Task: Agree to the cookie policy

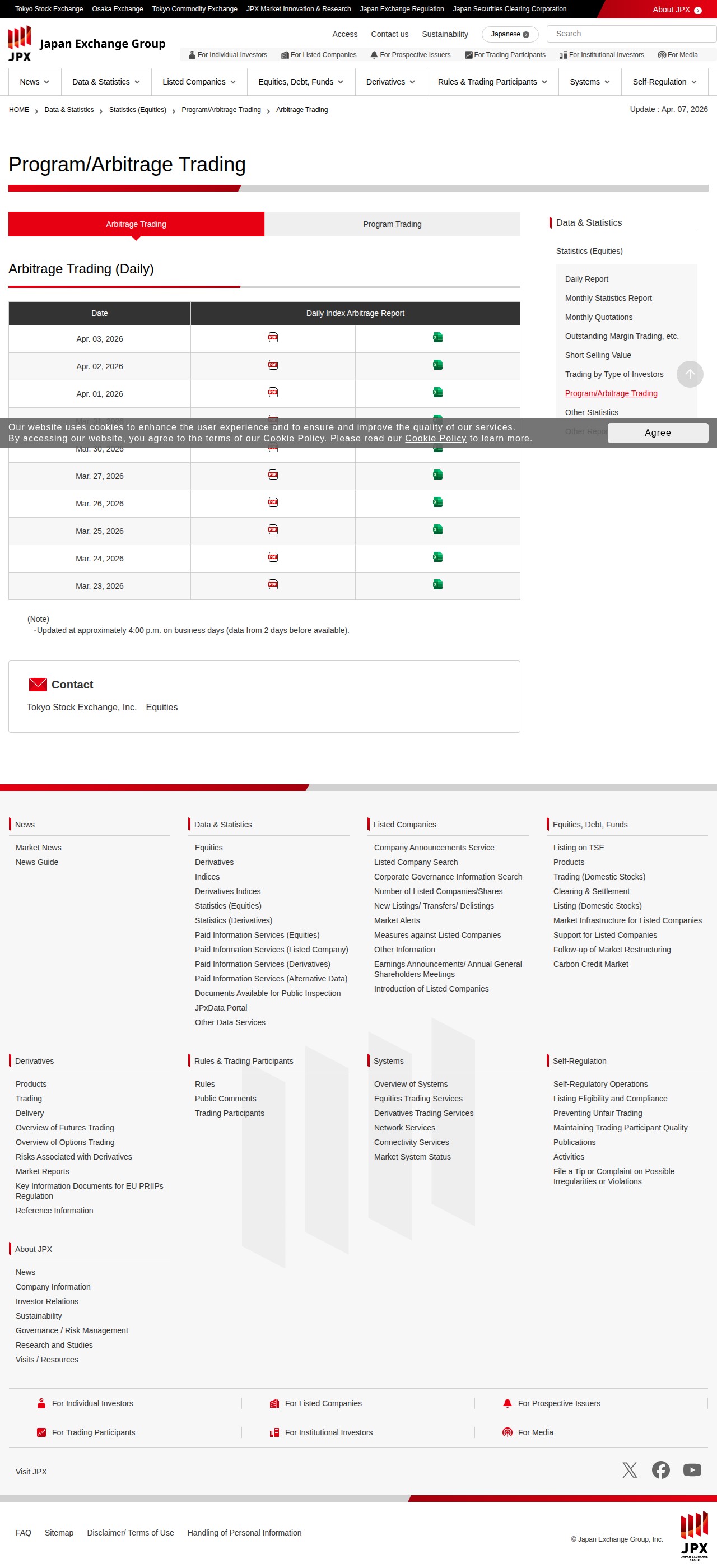Action: pyautogui.click(x=658, y=432)
